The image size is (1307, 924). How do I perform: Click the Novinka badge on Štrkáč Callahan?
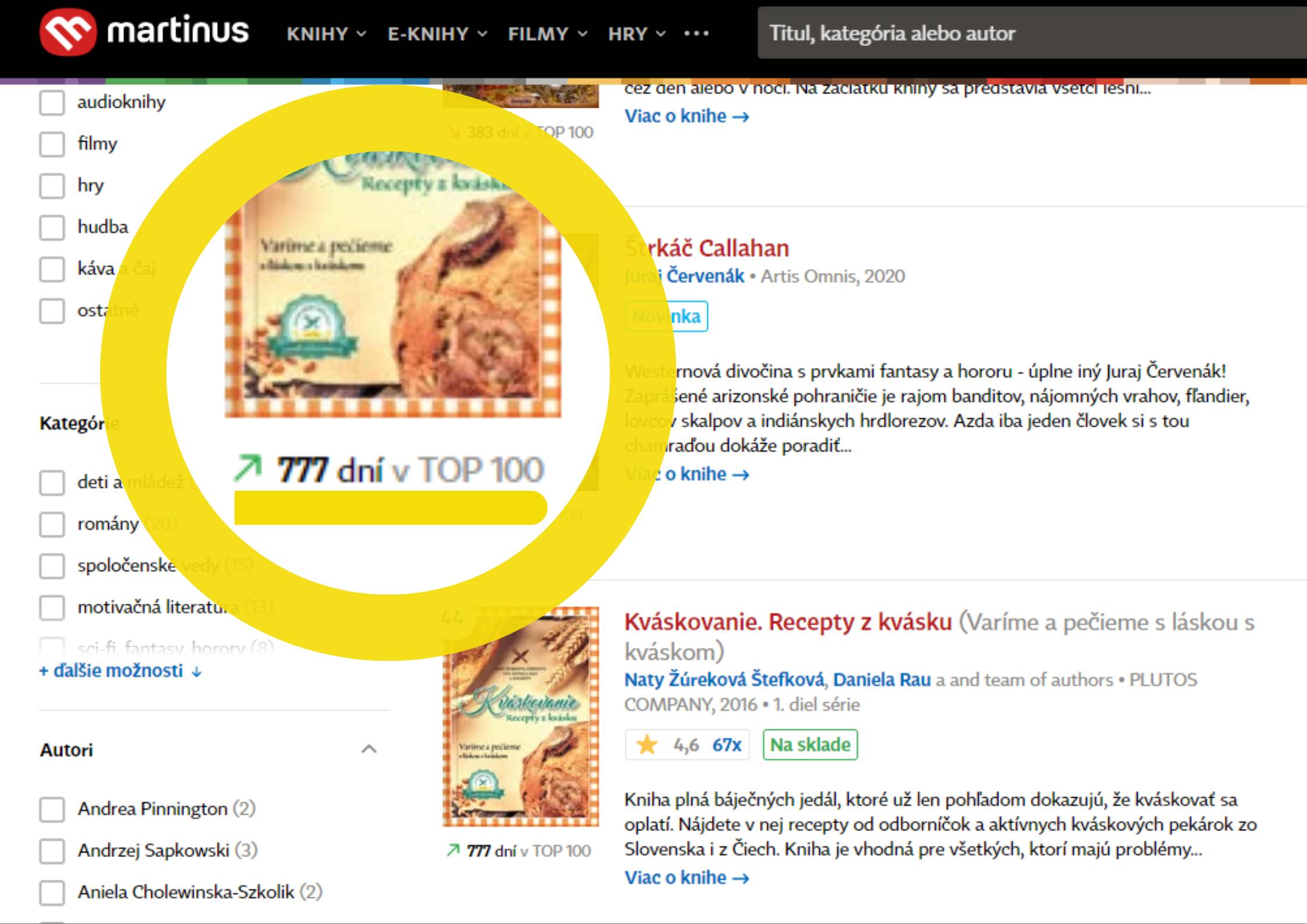coord(667,316)
